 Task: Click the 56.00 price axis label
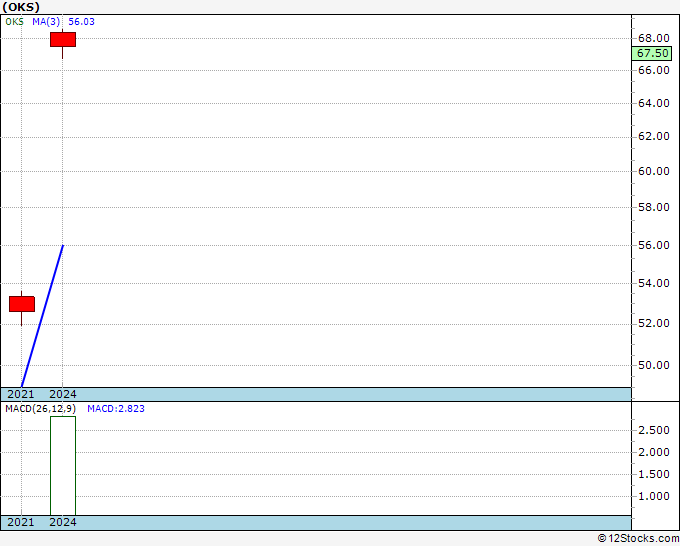click(x=654, y=245)
